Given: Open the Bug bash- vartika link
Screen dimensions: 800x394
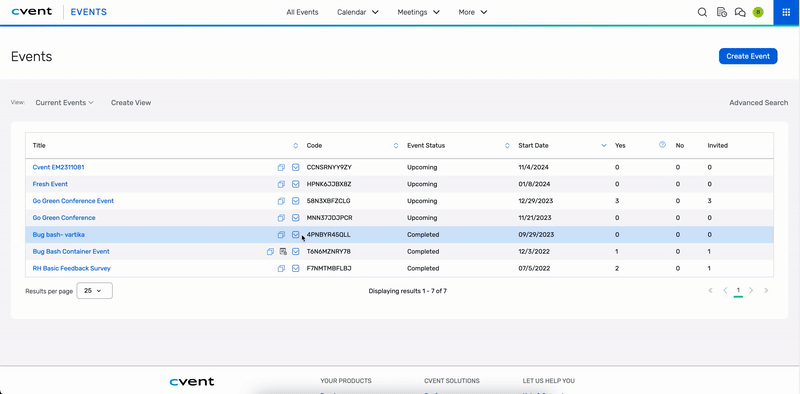Looking at the screenshot, I should (x=58, y=235).
